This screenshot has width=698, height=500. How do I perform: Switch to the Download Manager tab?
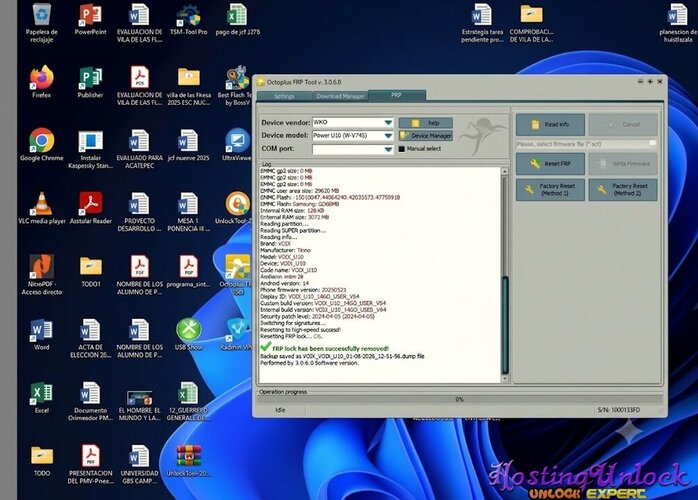click(341, 96)
